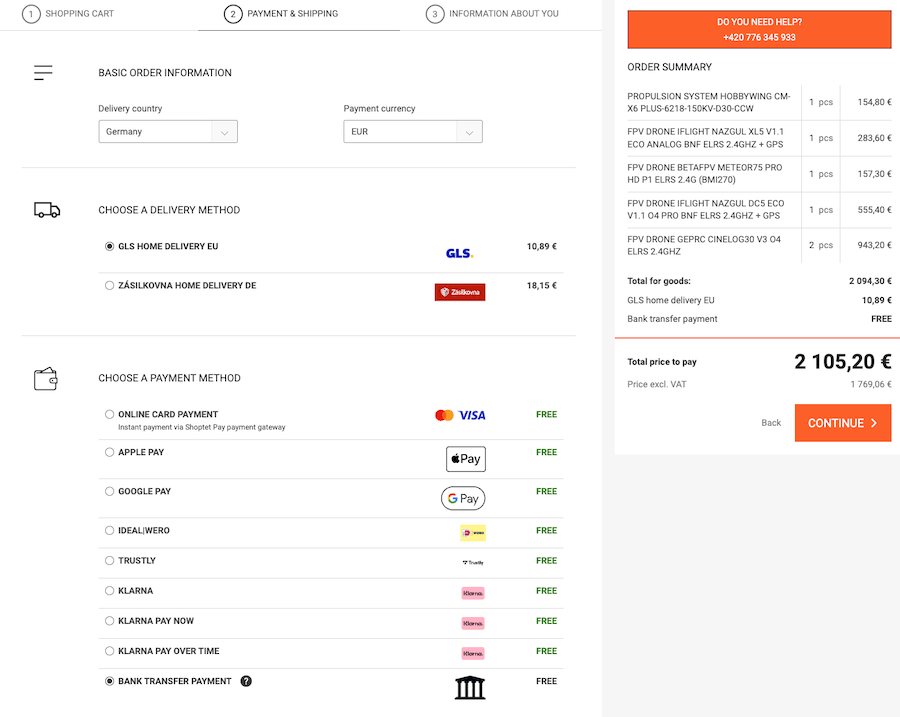The height and width of the screenshot is (717, 900).
Task: Choose Apple Pay radio button
Action: pos(110,452)
